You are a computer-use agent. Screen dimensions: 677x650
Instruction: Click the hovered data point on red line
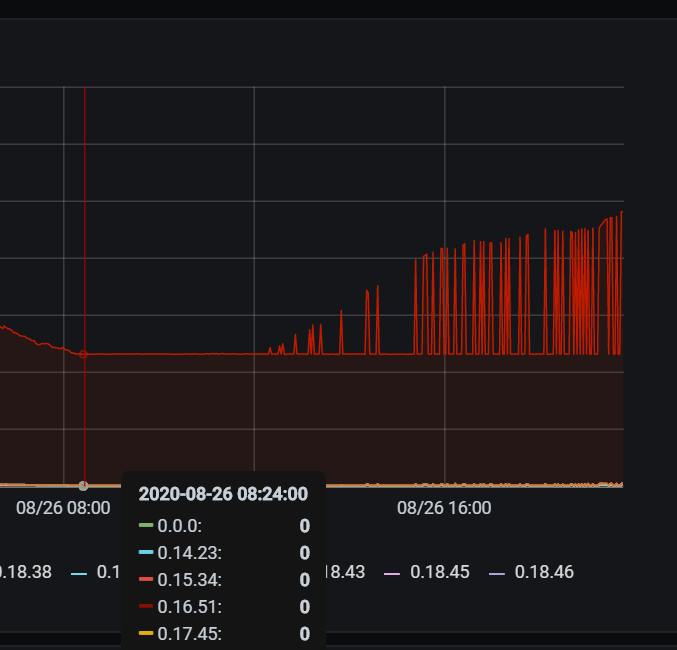pos(83,355)
